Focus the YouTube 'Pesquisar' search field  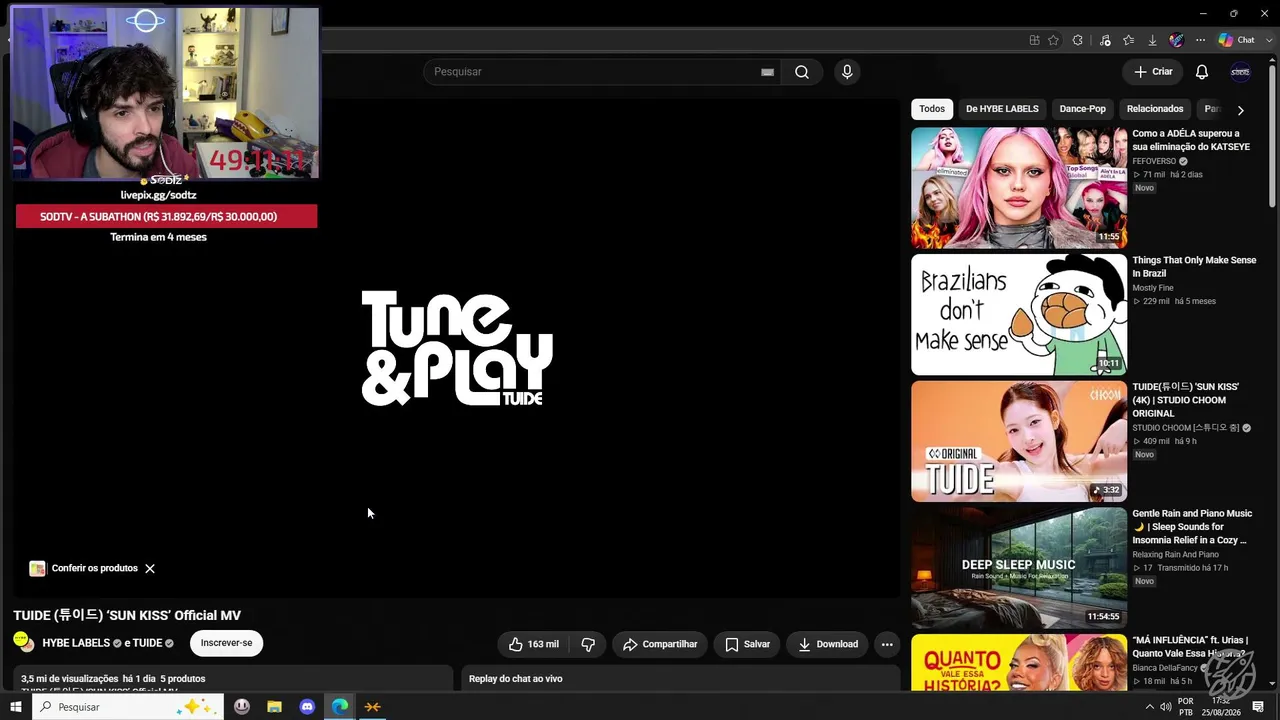tap(593, 72)
